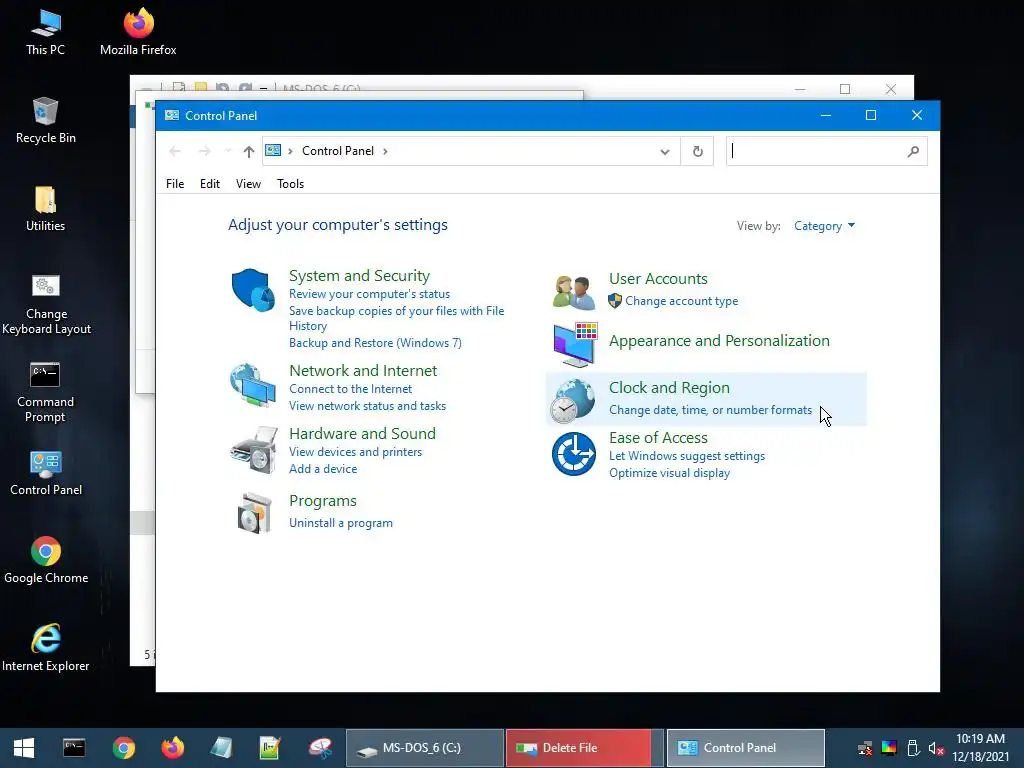Refresh the Control Panel view

pyautogui.click(x=697, y=152)
